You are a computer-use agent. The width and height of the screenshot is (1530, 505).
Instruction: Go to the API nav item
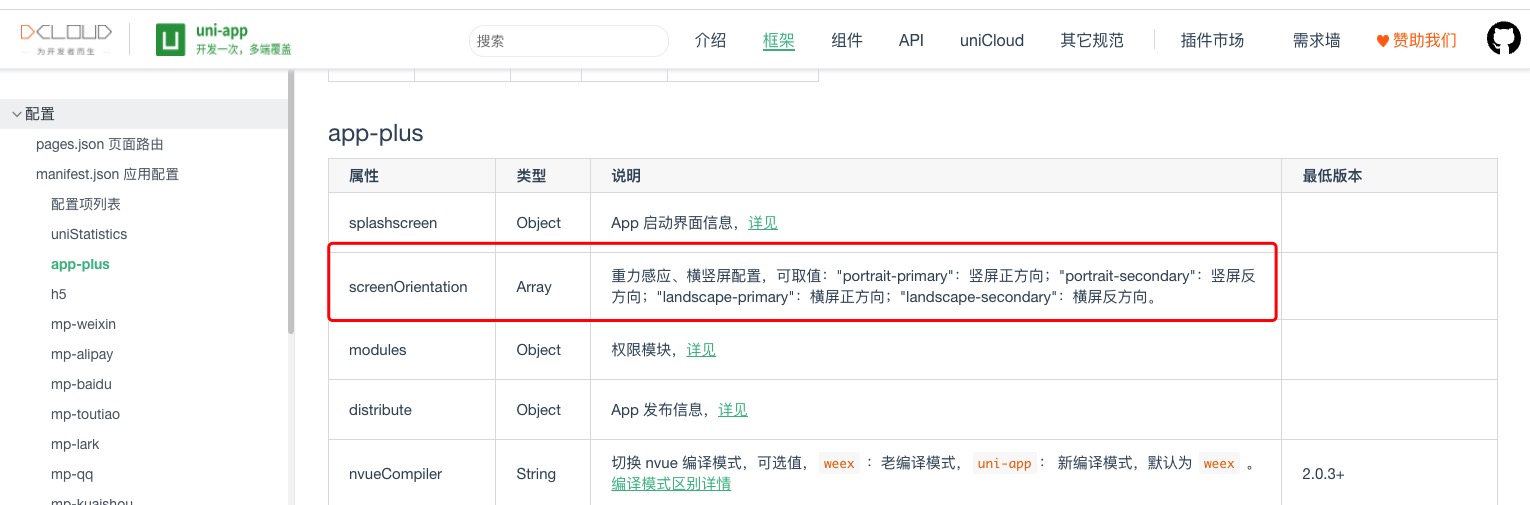911,40
